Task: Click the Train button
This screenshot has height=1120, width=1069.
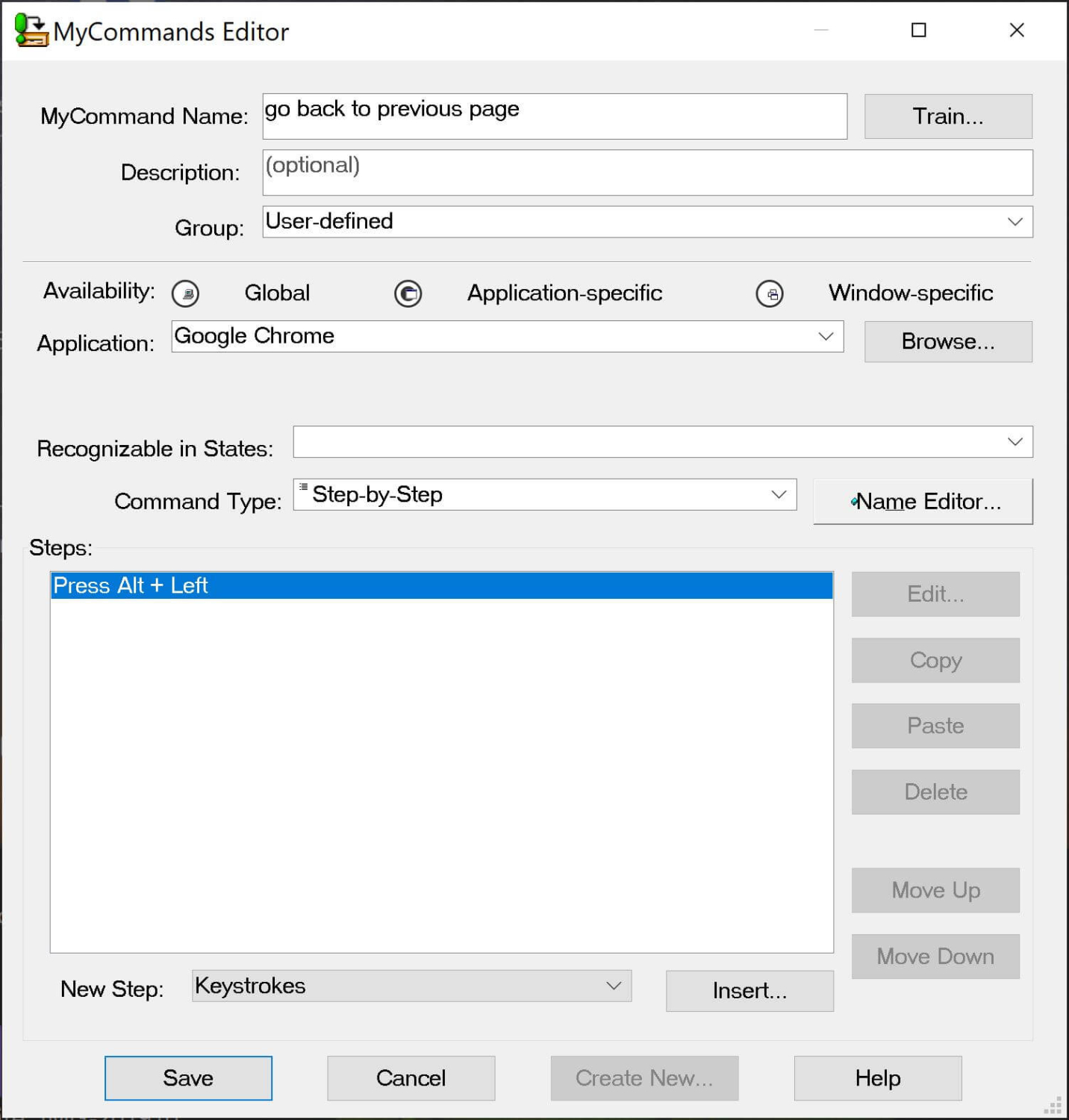Action: click(x=947, y=116)
